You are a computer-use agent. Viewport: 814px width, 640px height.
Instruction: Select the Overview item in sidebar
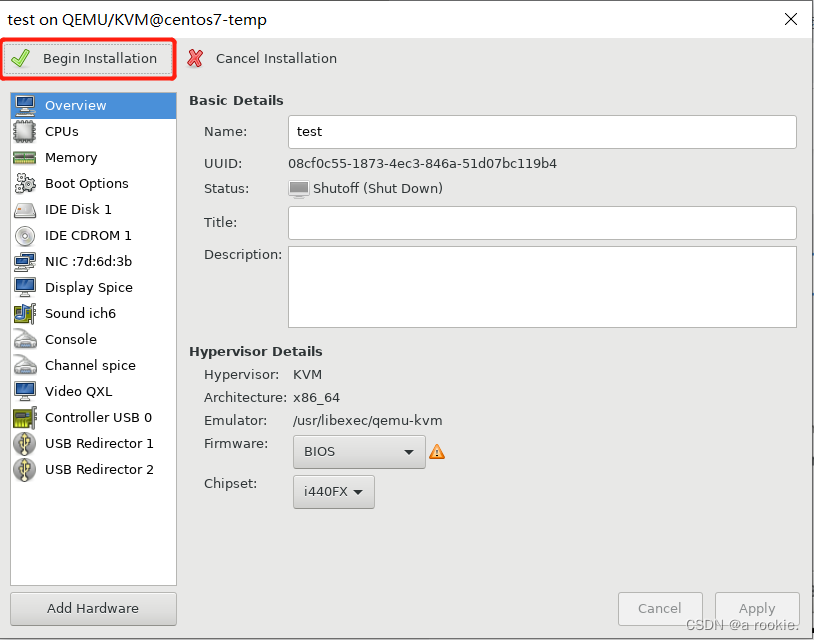75,106
